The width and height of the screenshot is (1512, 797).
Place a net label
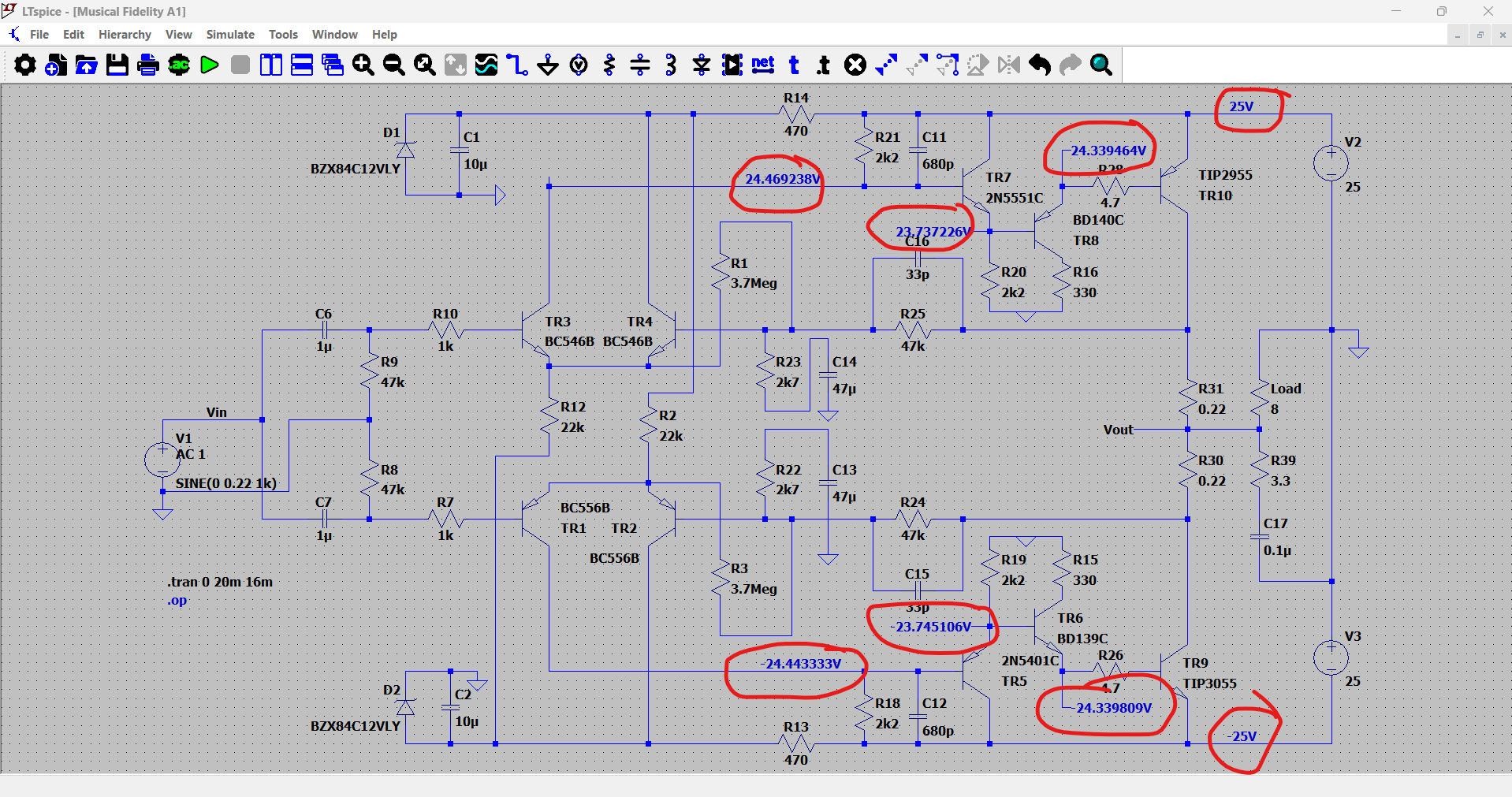pyautogui.click(x=763, y=65)
